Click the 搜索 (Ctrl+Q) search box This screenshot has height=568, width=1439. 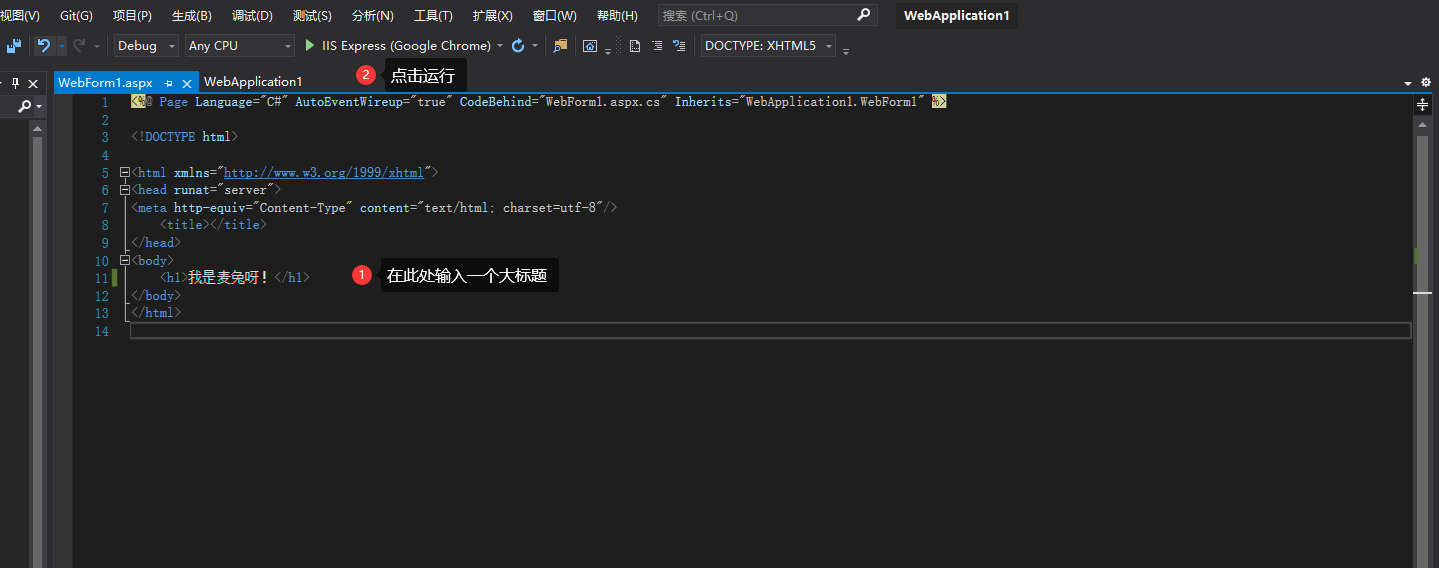767,16
